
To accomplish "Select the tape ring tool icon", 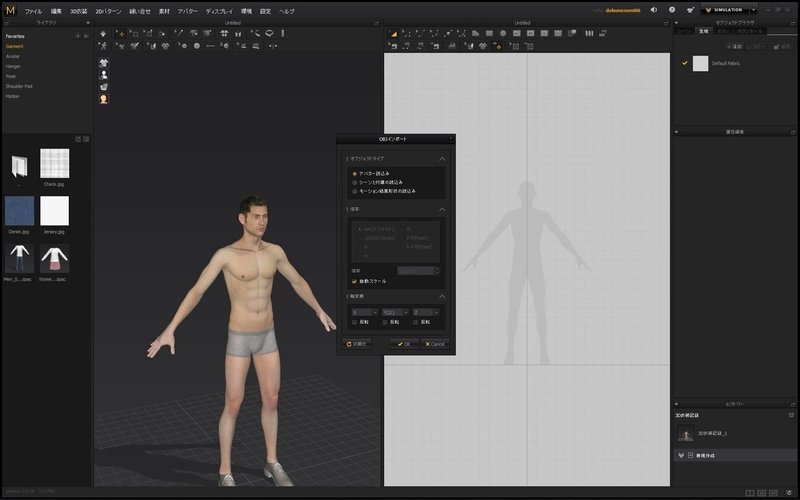I will click(269, 34).
